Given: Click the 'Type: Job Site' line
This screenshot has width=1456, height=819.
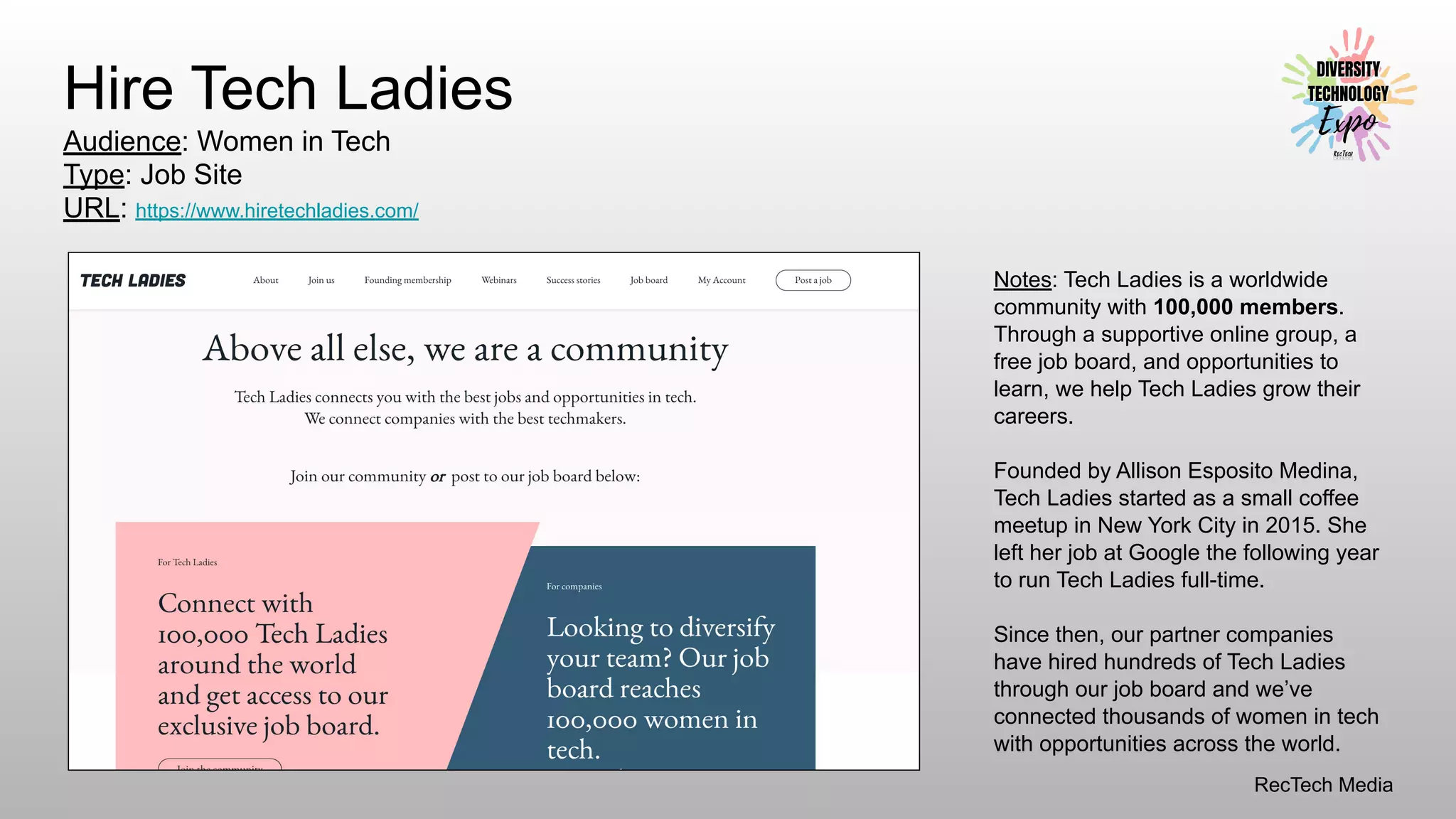Looking at the screenshot, I should click(153, 175).
